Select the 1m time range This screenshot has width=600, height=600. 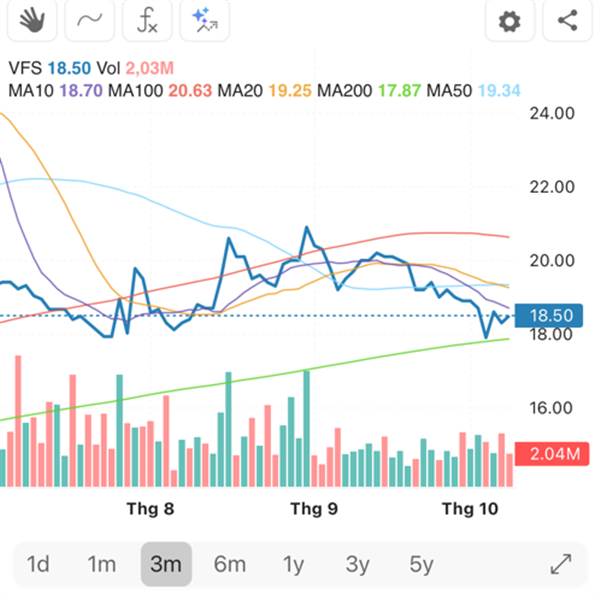point(101,564)
